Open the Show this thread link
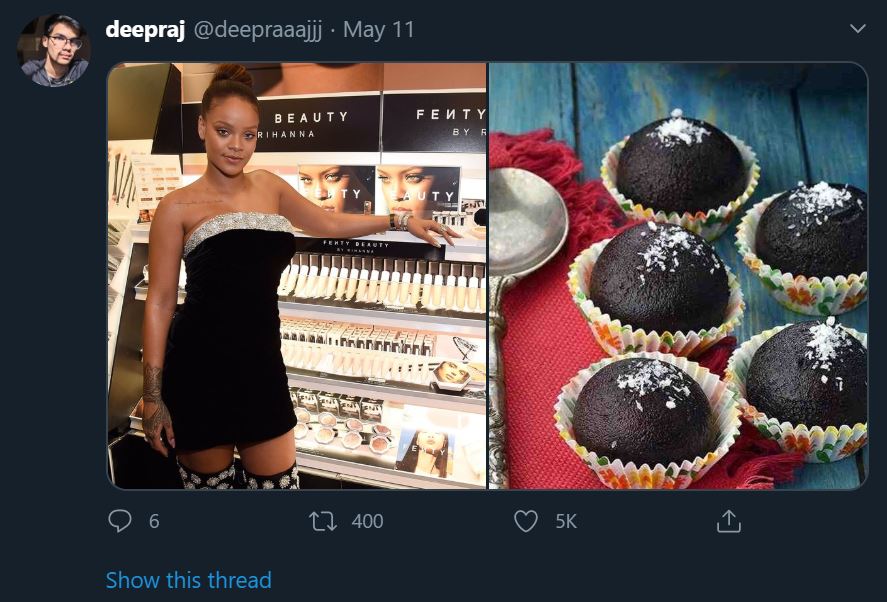This screenshot has height=602, width=887. tap(188, 580)
